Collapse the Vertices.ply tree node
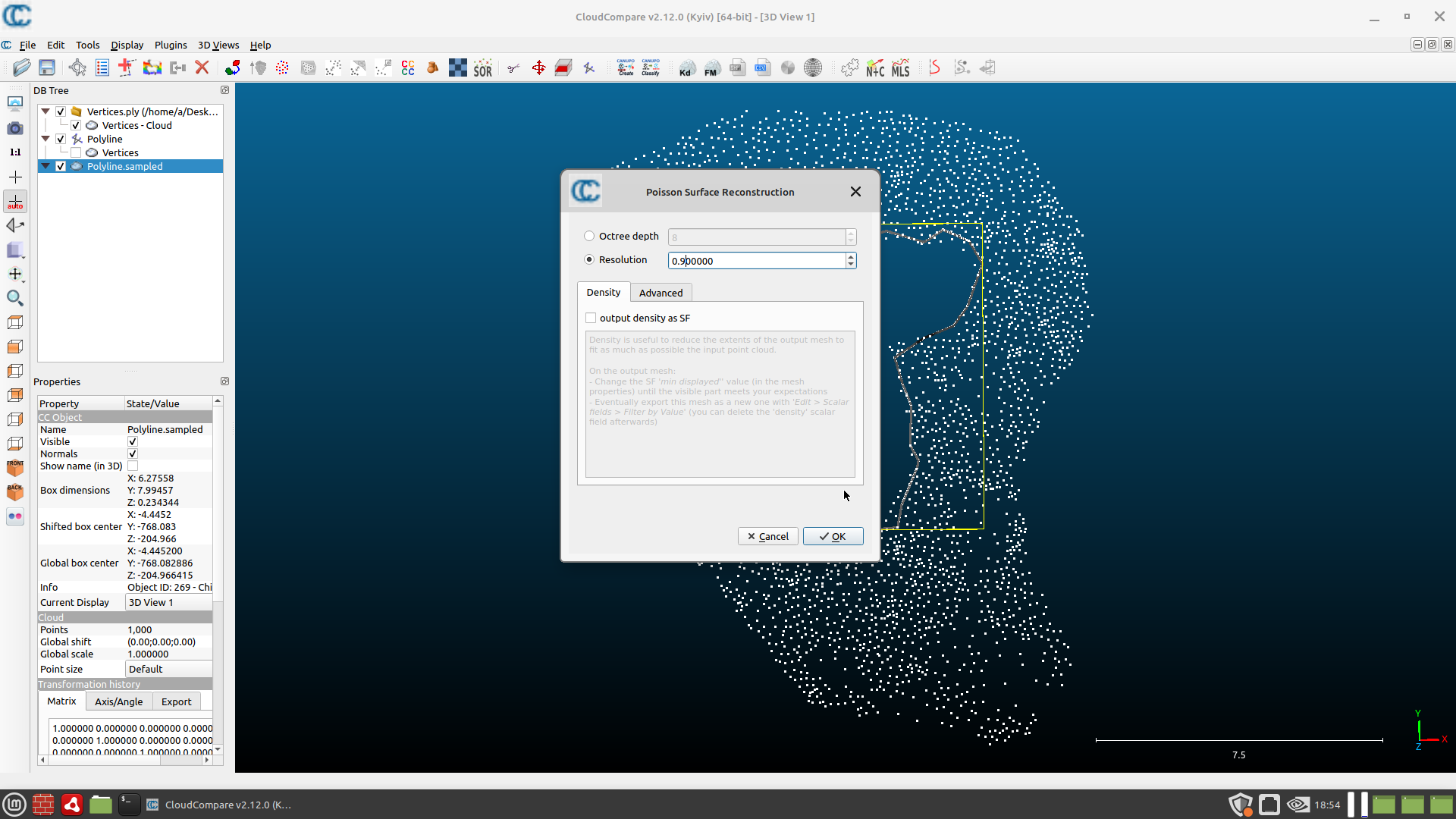The image size is (1456, 819). pos(45,111)
